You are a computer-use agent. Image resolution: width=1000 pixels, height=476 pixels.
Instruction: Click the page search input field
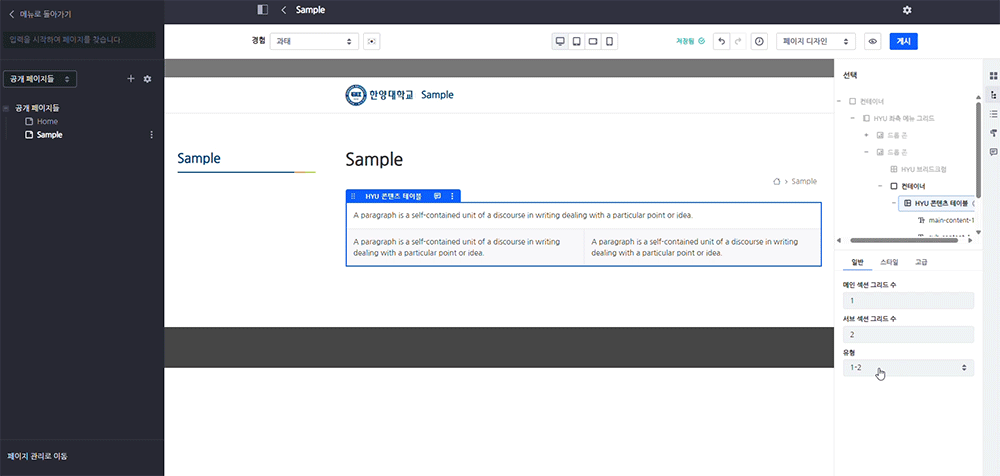click(x=78, y=40)
